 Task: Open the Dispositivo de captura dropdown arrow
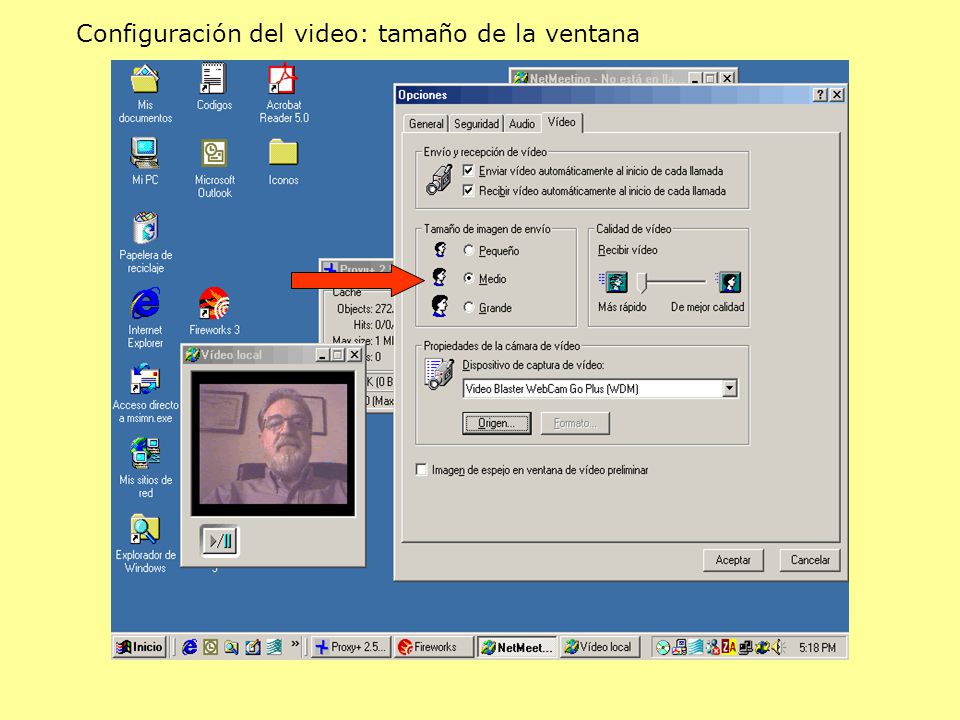729,388
